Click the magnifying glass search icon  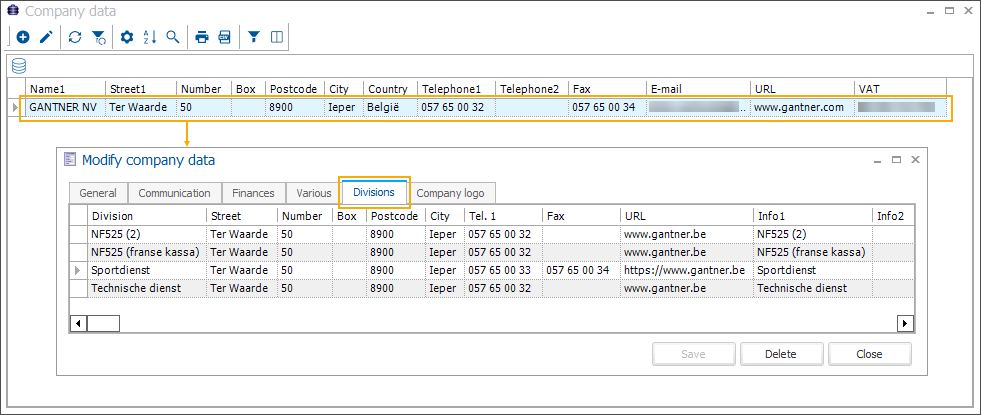(x=173, y=38)
